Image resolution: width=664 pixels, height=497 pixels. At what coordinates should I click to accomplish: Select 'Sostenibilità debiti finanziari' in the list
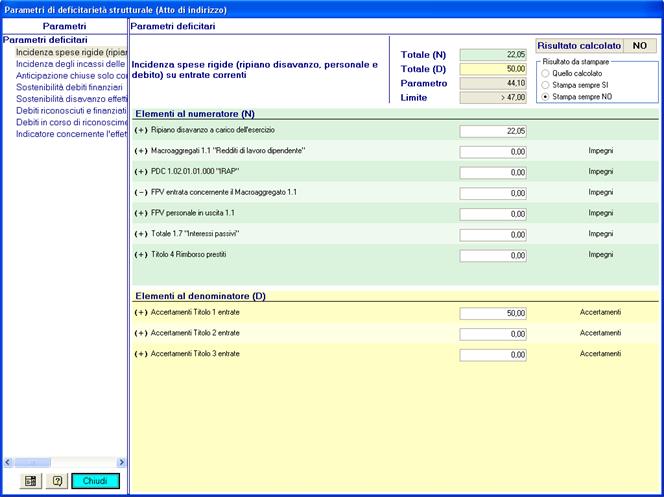tap(70, 87)
